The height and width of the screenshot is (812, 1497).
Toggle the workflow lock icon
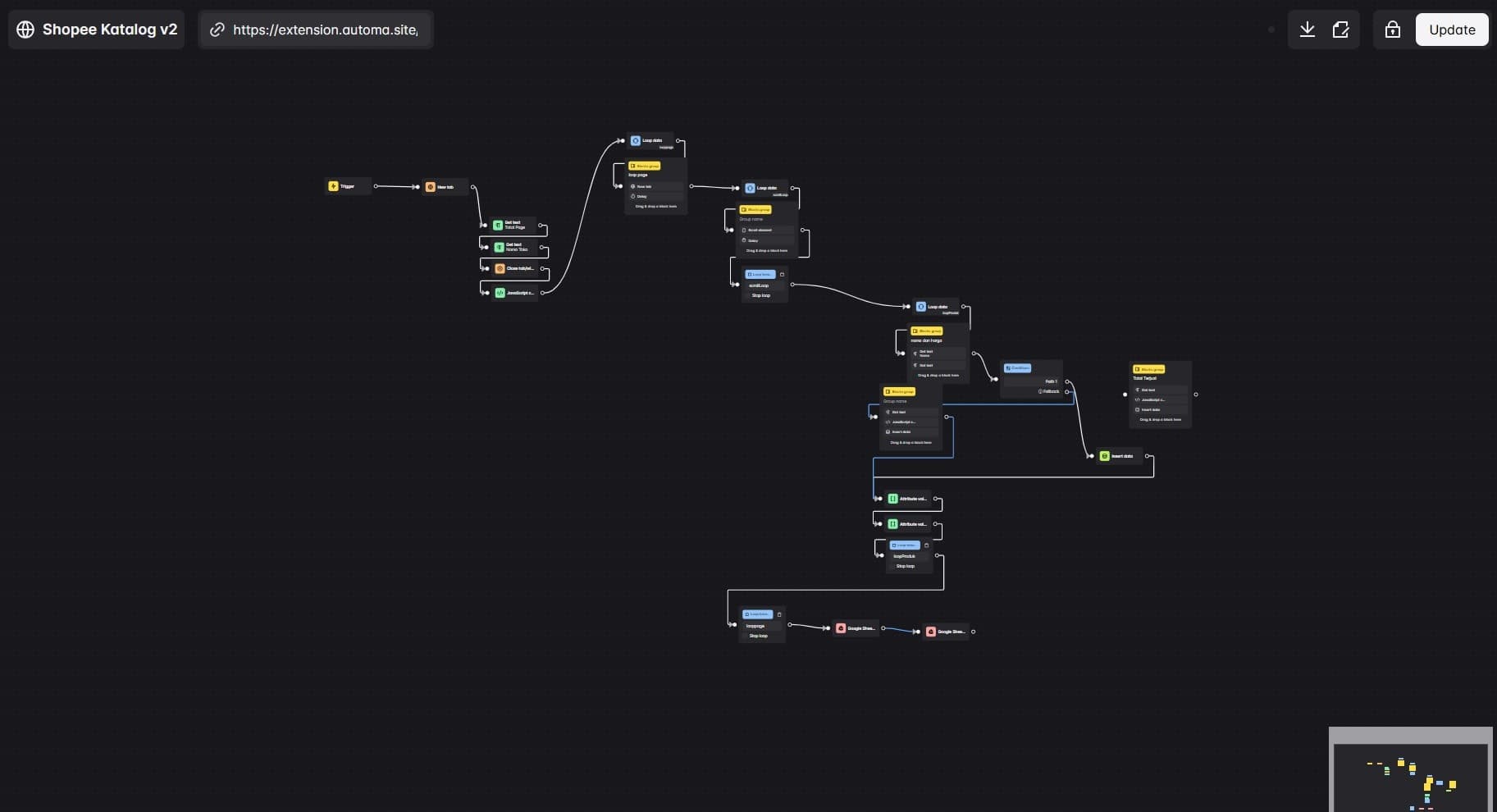pos(1393,30)
